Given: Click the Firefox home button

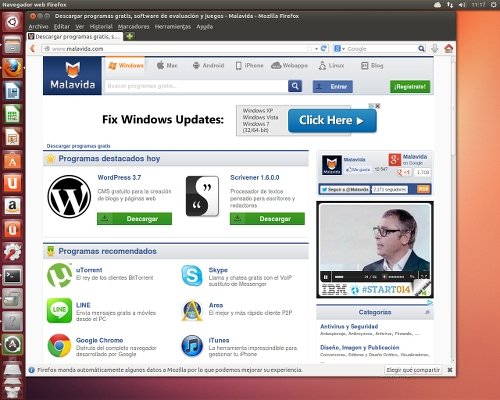Looking at the screenshot, I should [x=449, y=49].
